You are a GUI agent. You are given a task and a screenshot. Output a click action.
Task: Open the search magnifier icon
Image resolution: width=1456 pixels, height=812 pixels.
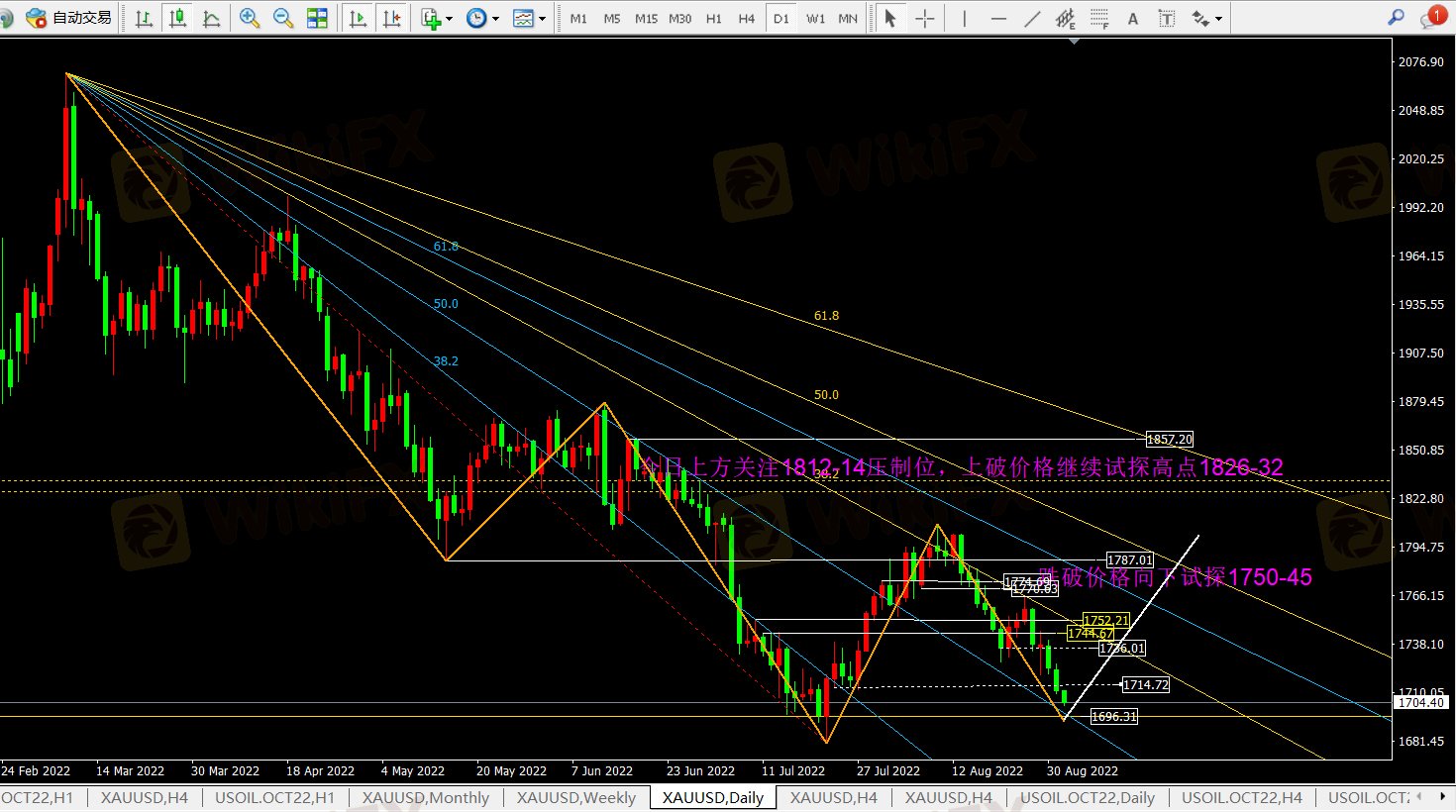point(1396,18)
